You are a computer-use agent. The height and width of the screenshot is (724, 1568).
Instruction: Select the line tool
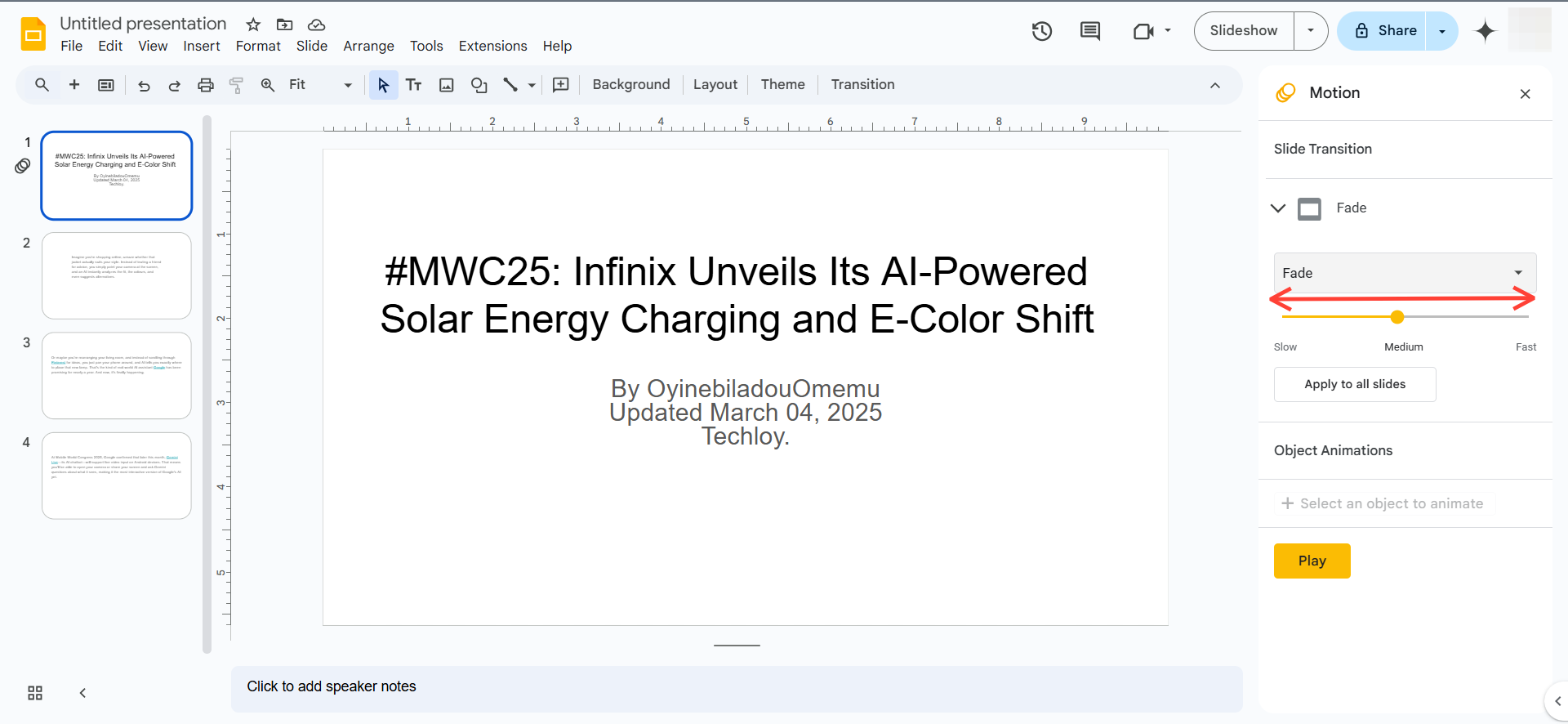click(510, 85)
